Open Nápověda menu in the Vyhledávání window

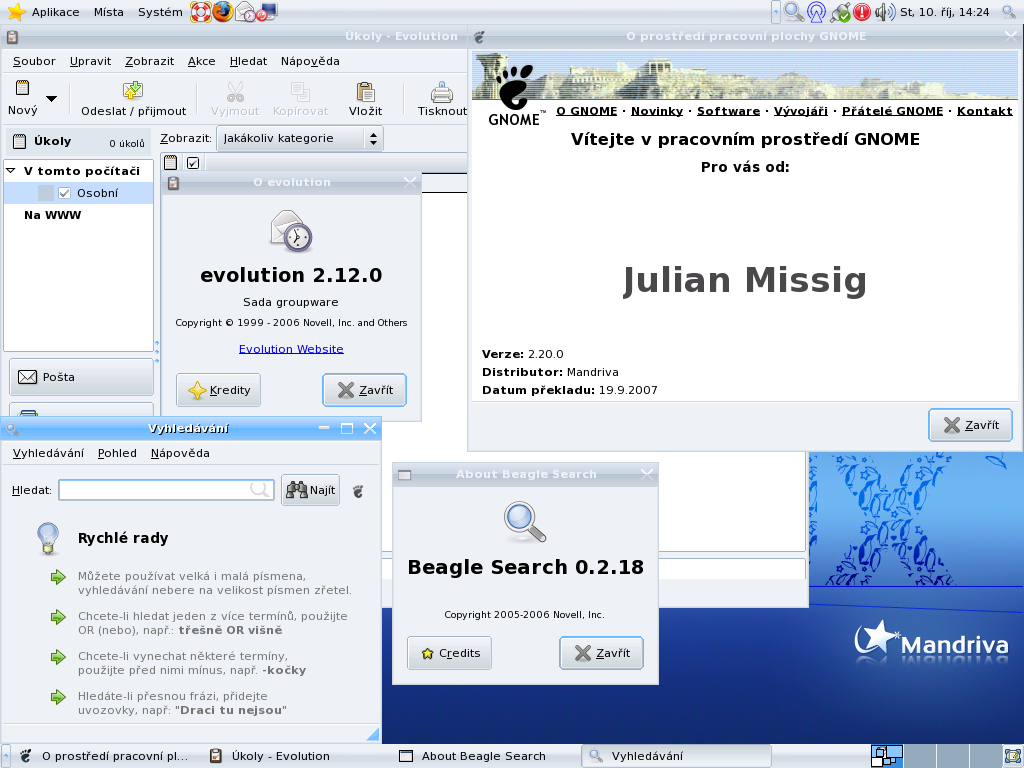tap(180, 453)
